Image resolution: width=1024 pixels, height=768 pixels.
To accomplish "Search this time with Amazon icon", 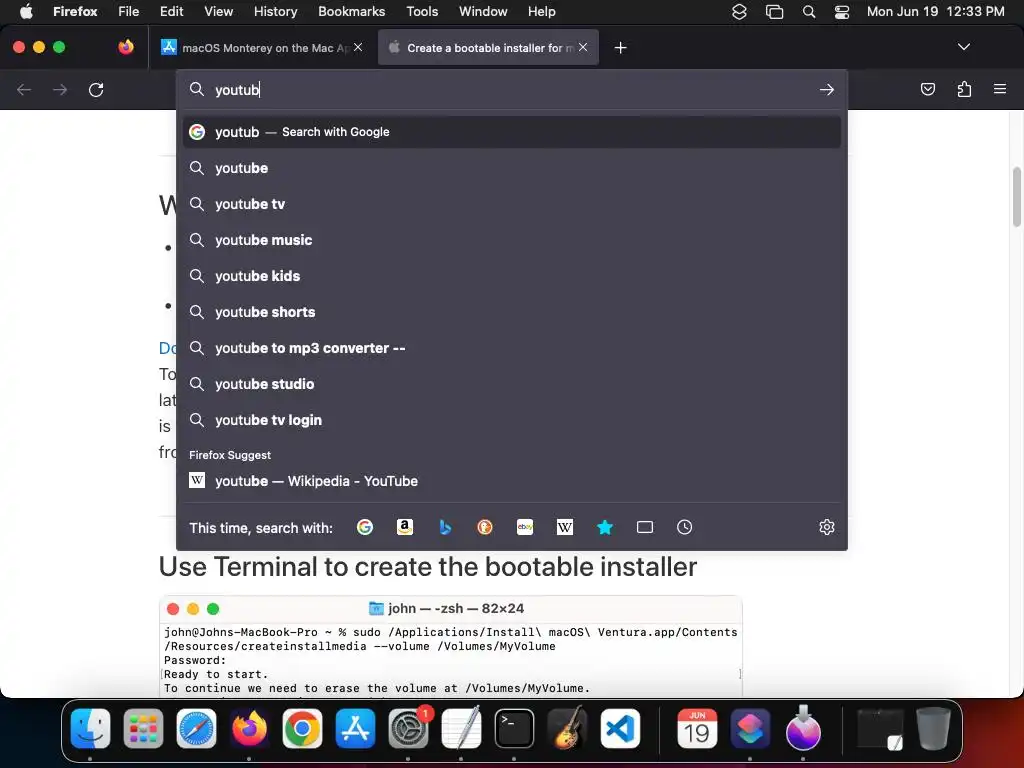I will [x=405, y=527].
